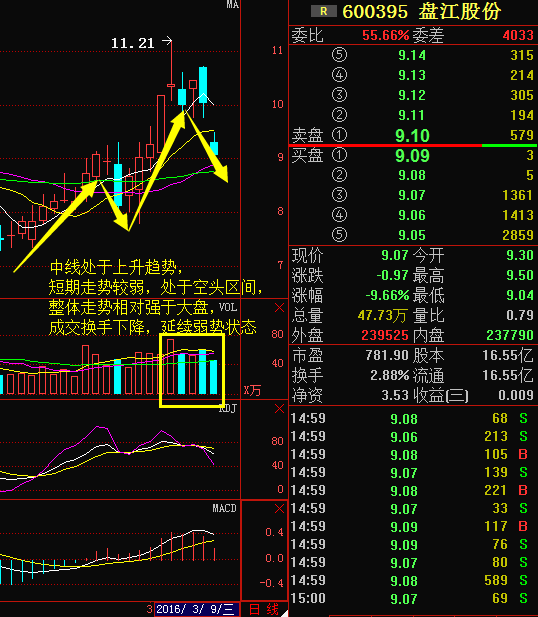Click the 换手 value 2.88%

(x=390, y=375)
